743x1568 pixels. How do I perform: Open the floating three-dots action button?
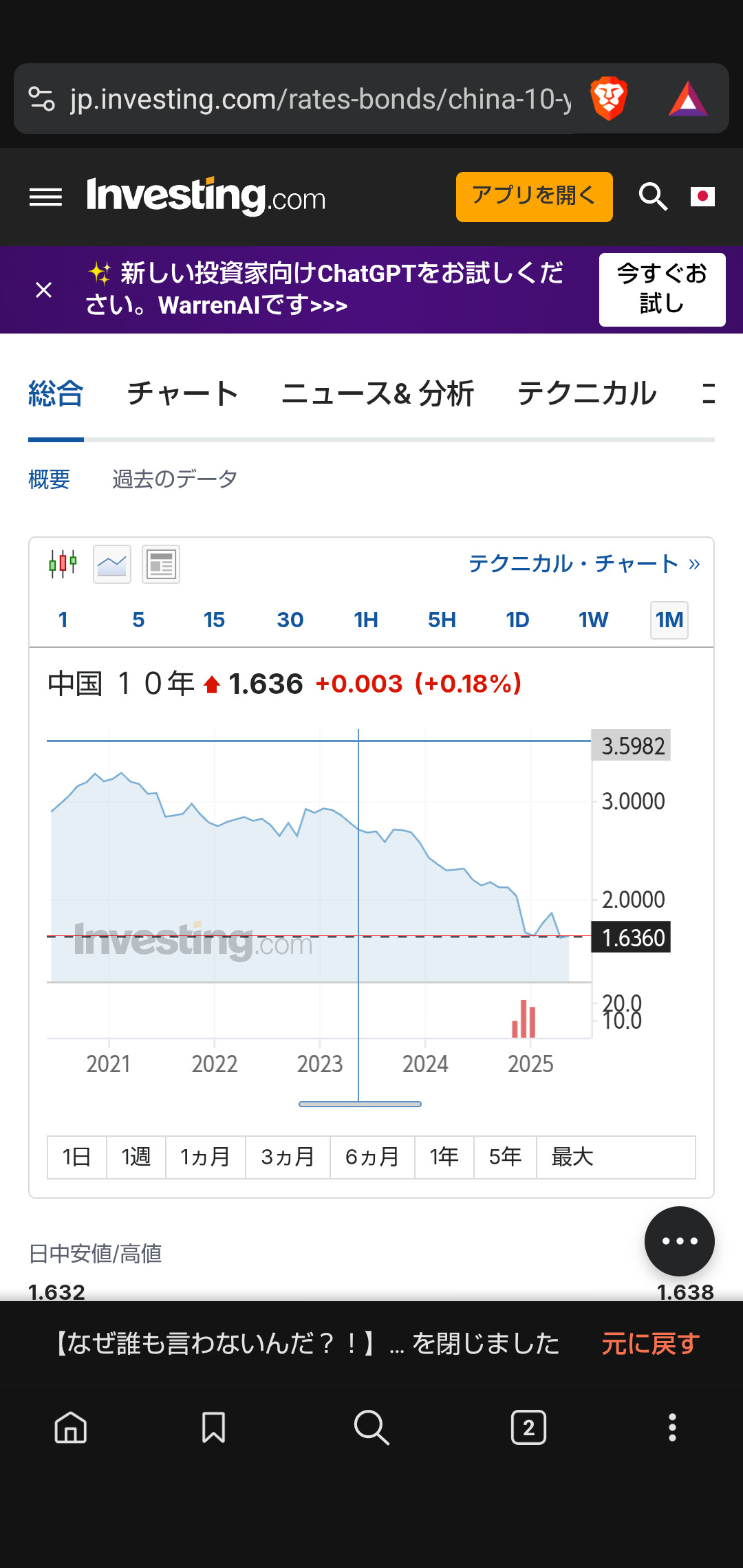[679, 1241]
